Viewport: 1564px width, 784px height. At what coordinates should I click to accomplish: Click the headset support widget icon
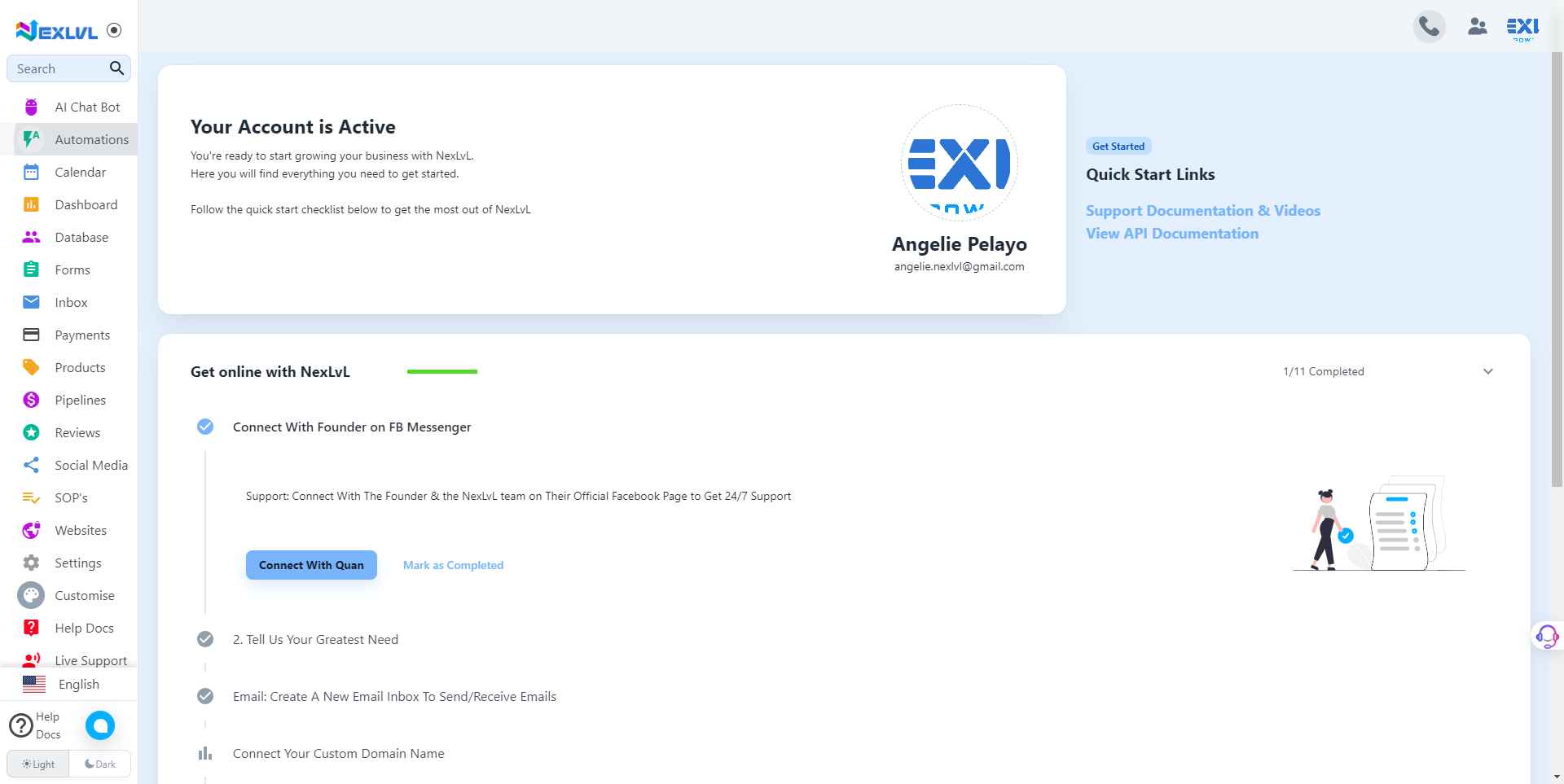click(x=1547, y=635)
